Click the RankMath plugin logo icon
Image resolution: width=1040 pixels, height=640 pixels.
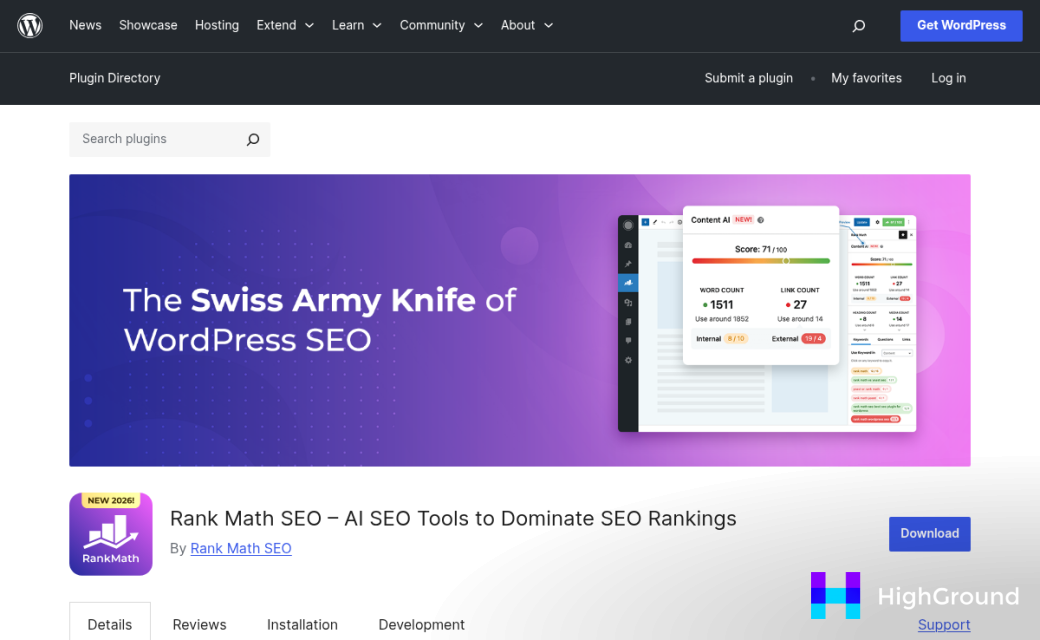pyautogui.click(x=111, y=534)
